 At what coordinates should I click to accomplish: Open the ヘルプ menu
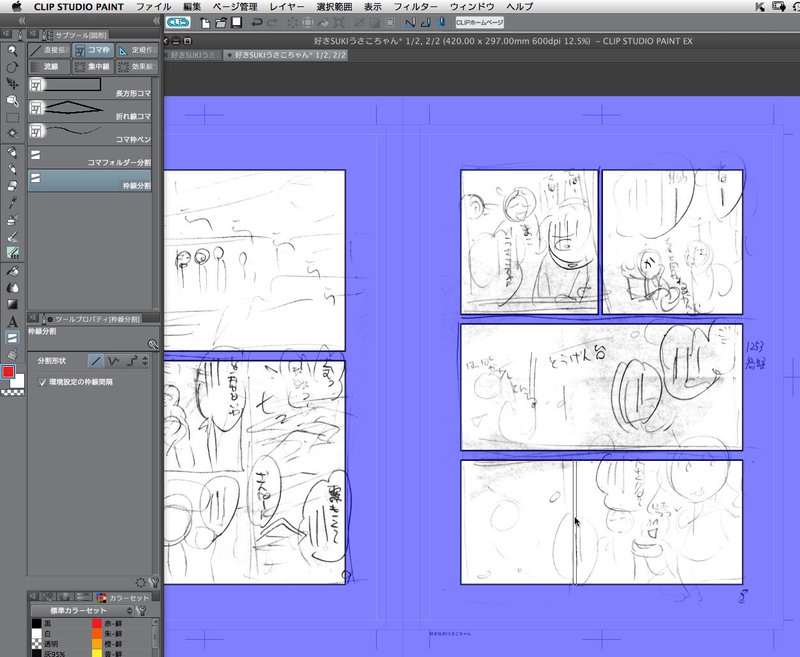point(519,7)
